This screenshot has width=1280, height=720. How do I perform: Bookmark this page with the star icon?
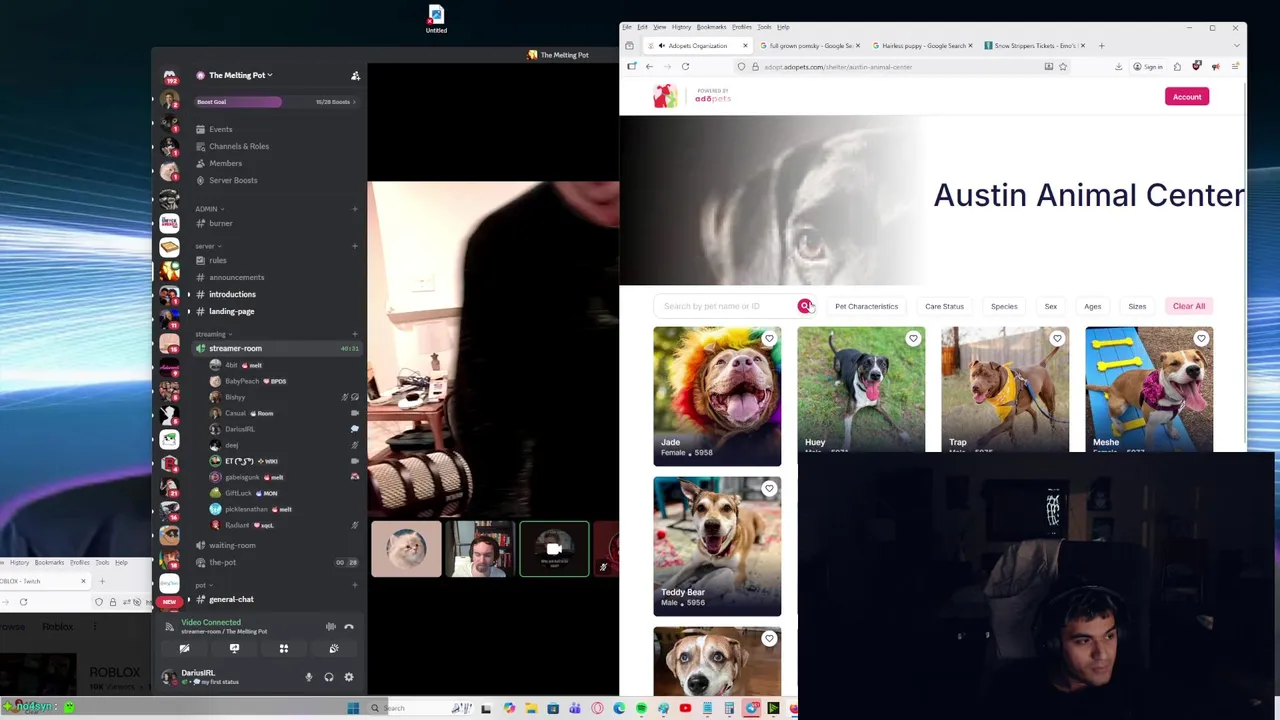(1063, 67)
